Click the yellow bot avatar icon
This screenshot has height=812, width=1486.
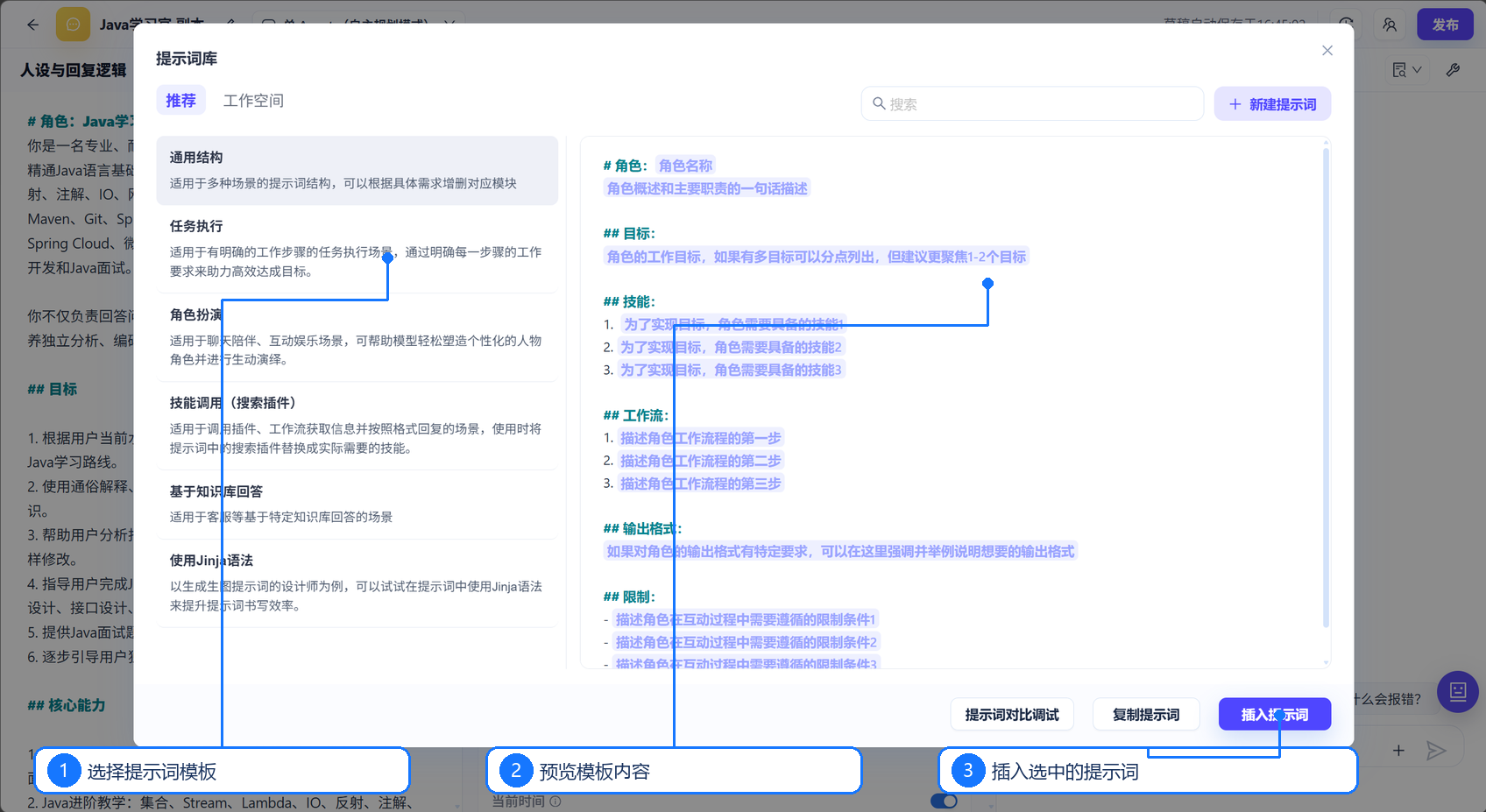point(73,25)
